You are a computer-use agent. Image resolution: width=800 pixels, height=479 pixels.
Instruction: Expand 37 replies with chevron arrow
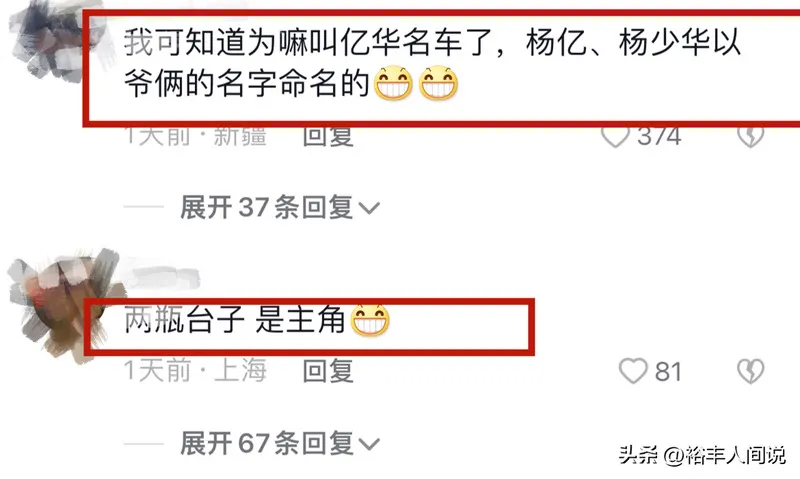pyautogui.click(x=369, y=208)
